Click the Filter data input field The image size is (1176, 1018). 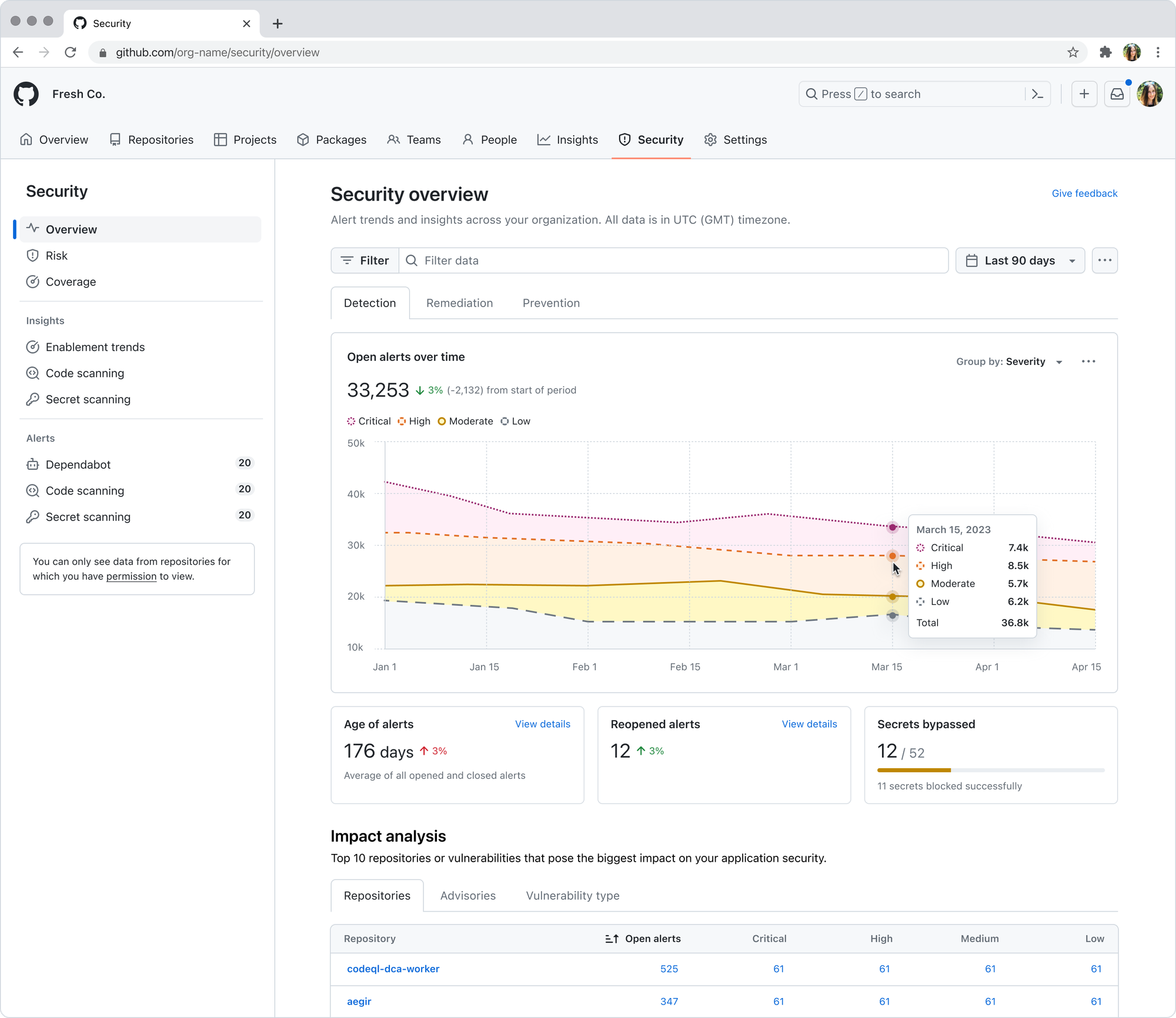point(674,260)
